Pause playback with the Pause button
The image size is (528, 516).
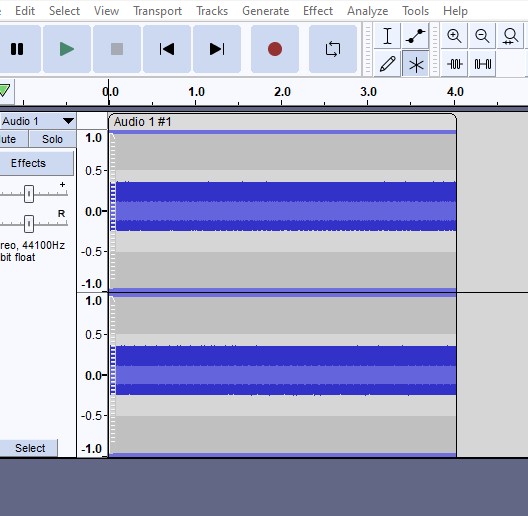[17, 49]
